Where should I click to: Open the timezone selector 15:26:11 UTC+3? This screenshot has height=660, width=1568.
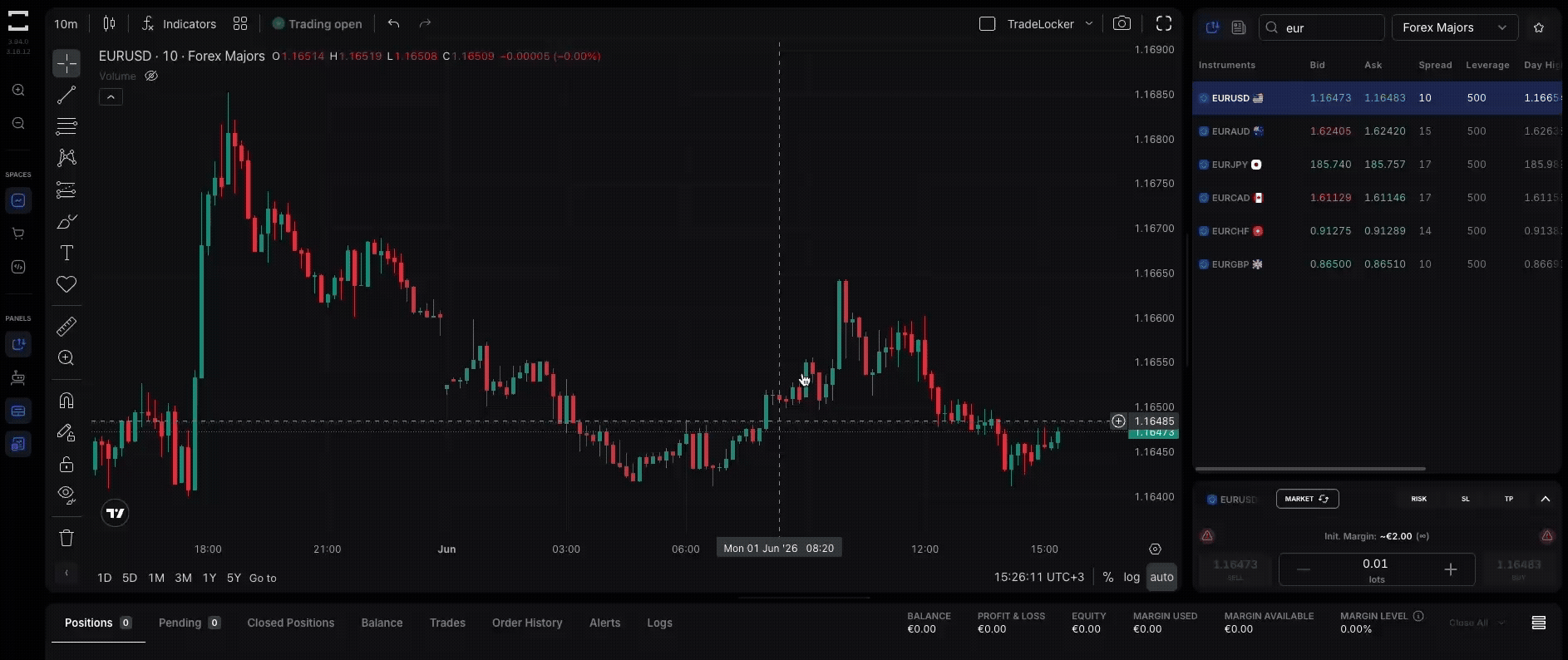(1039, 577)
